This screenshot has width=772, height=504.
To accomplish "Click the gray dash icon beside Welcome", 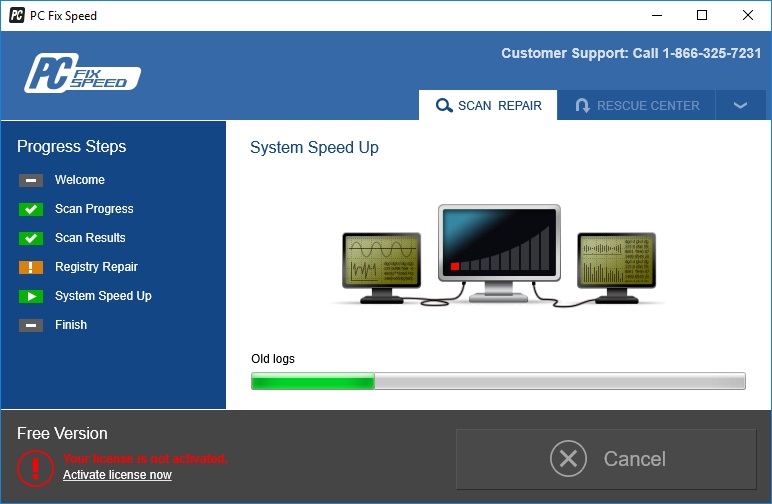I will click(x=31, y=180).
